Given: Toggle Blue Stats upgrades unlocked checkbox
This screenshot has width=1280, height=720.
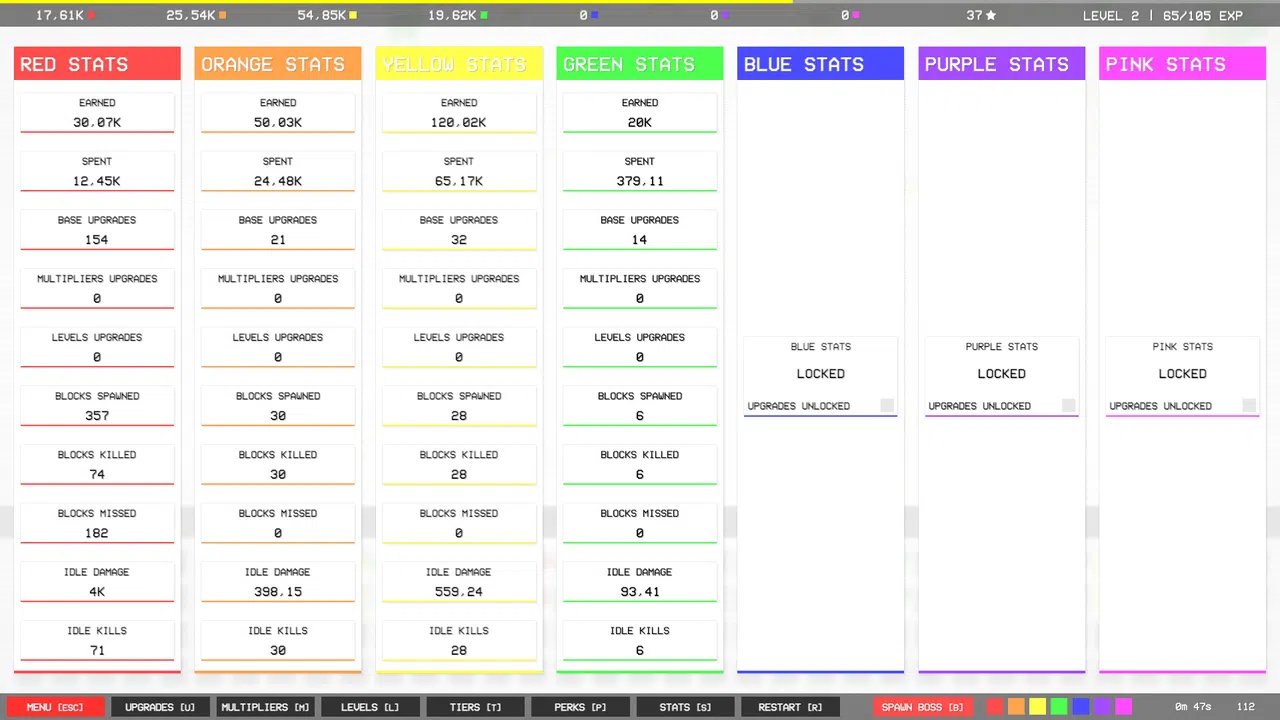Looking at the screenshot, I should pyautogui.click(x=887, y=405).
